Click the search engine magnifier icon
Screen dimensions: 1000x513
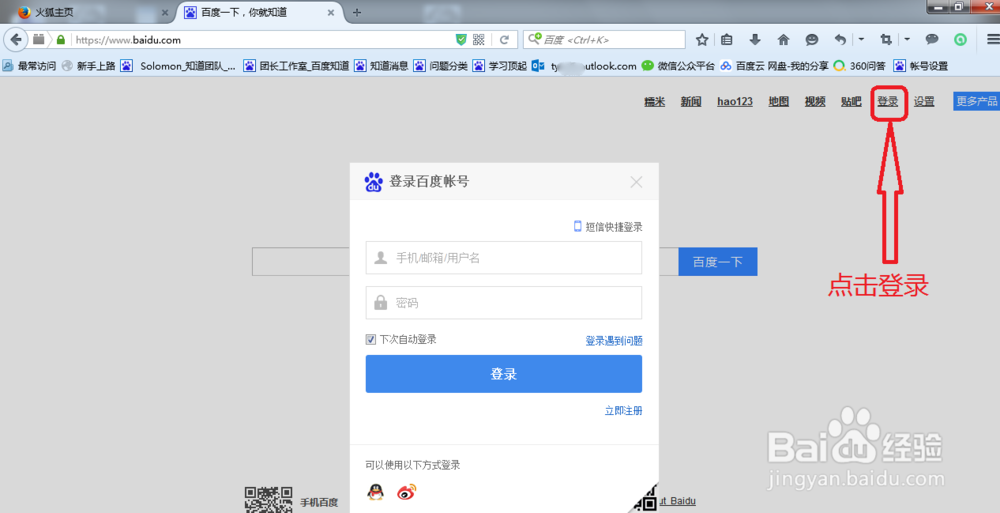click(x=534, y=39)
